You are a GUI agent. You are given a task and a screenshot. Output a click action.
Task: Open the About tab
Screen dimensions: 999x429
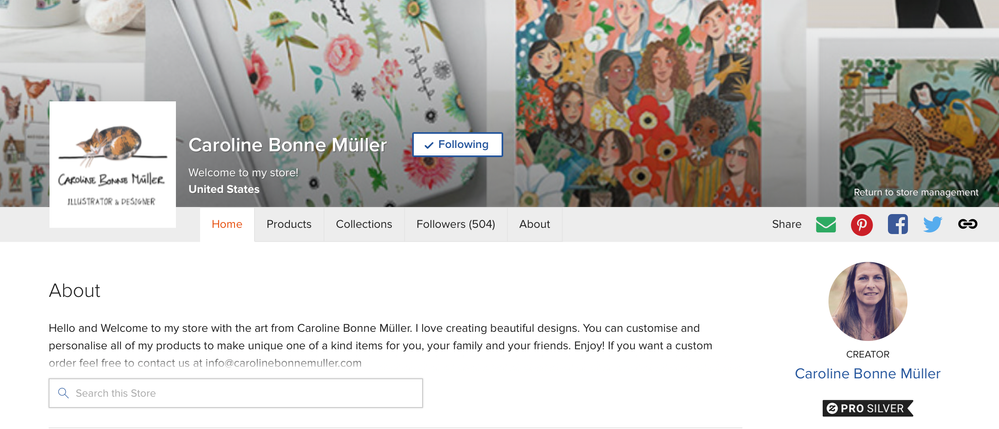(535, 224)
